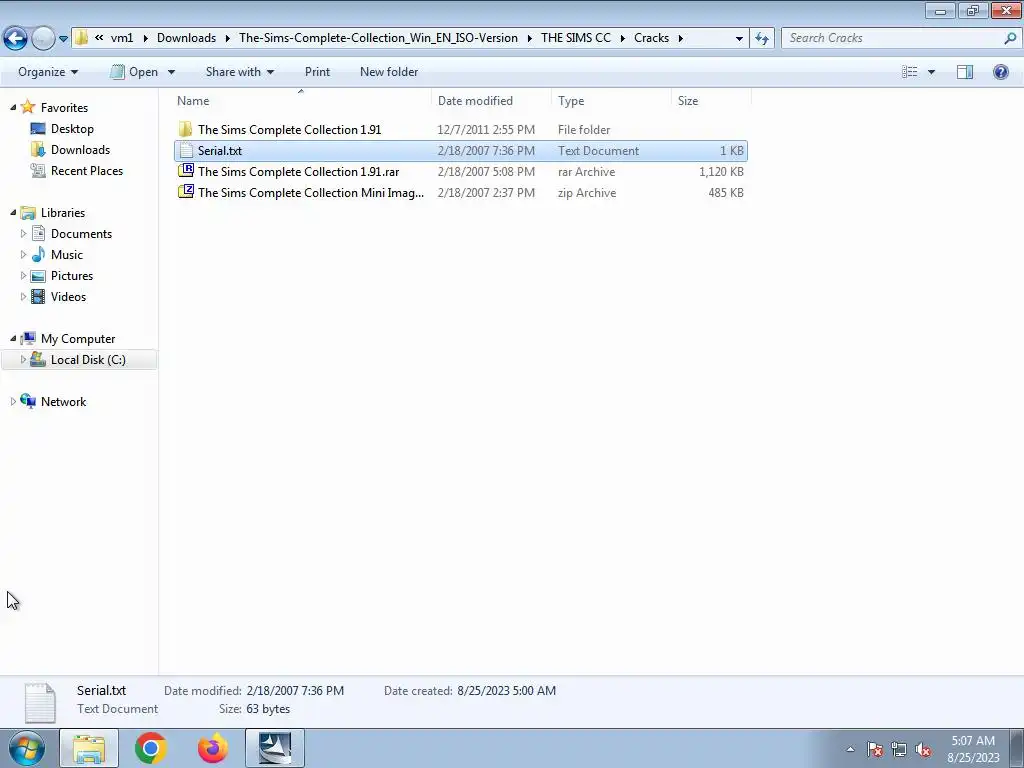Expand the arrow after vm1 breadcrumb
The width and height of the screenshot is (1024, 768).
click(145, 38)
